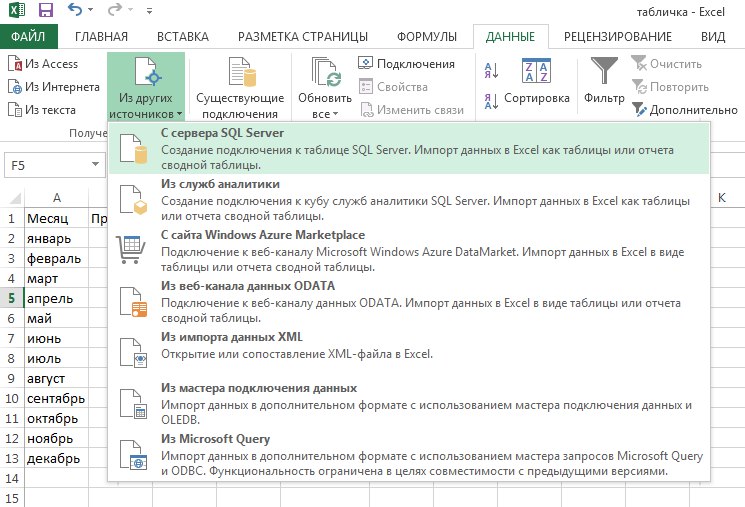The height and width of the screenshot is (507, 745).
Task: Collapse the Из других источников dropdown
Action: 146,86
